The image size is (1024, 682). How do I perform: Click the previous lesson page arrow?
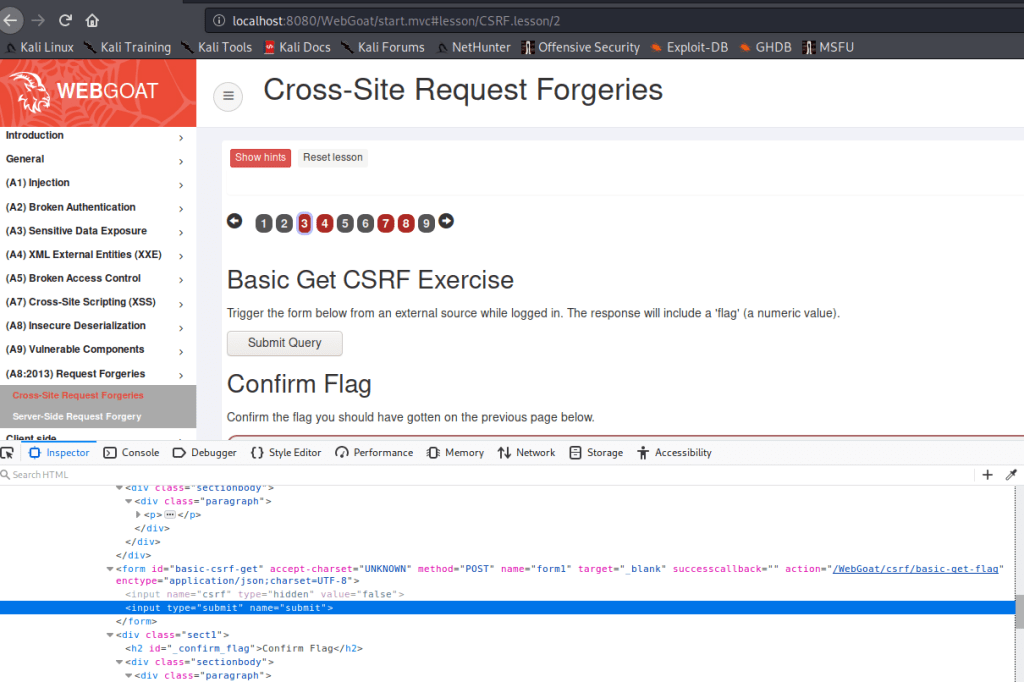[x=235, y=221]
